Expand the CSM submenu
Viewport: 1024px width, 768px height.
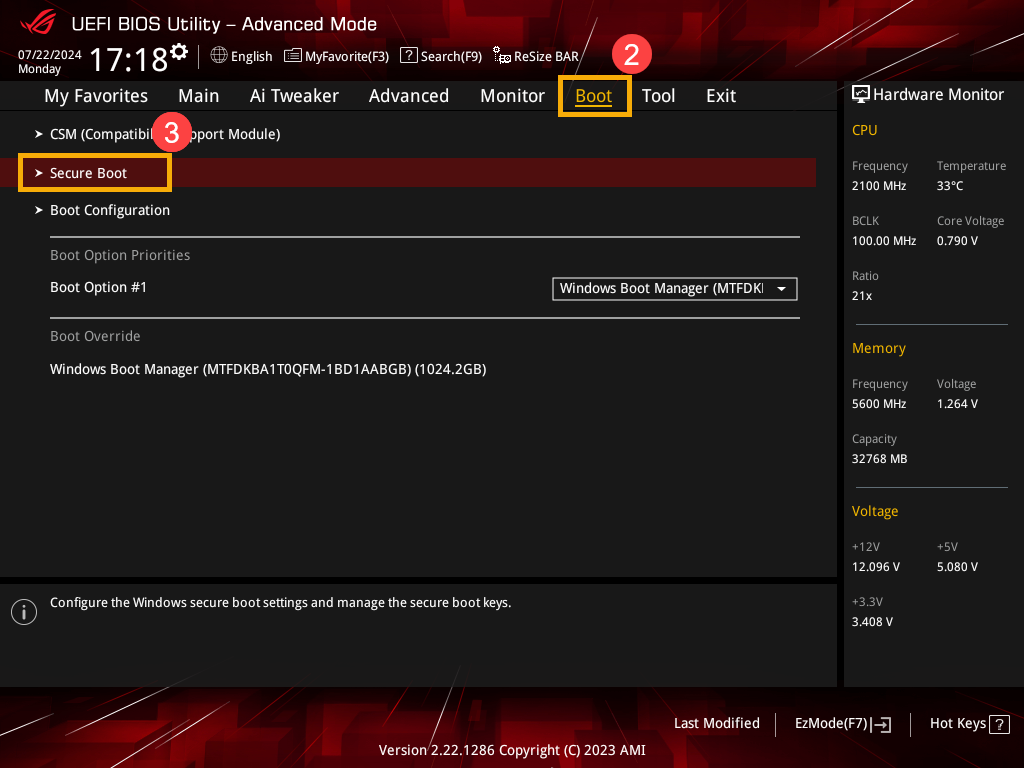[x=164, y=134]
